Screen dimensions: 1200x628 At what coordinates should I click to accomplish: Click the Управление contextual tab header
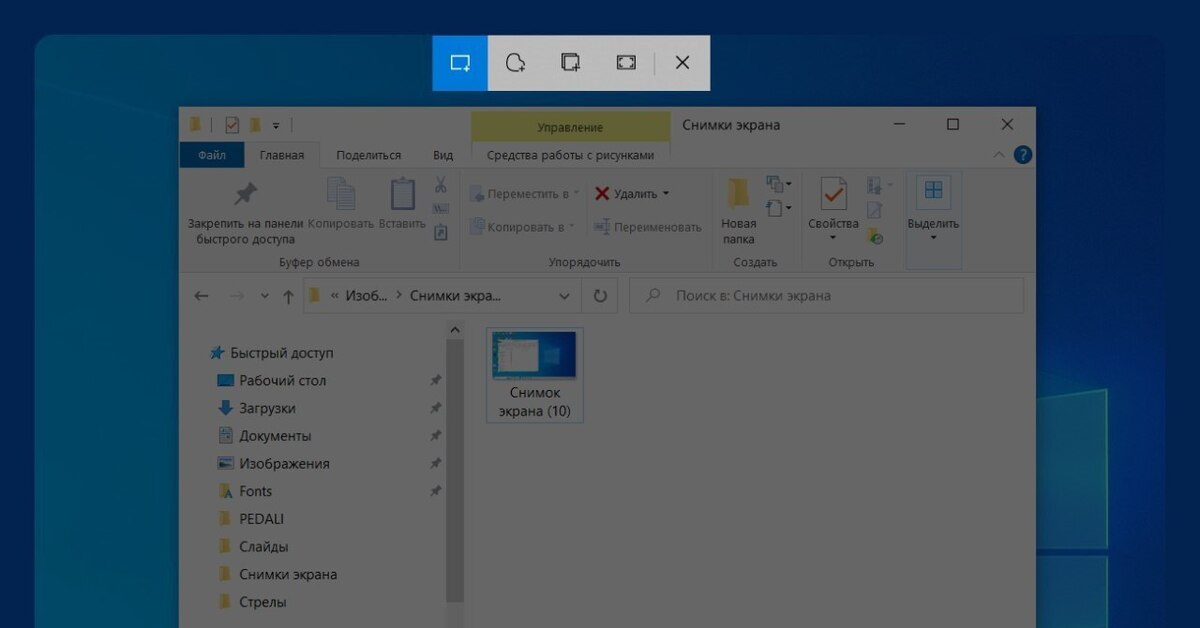click(x=570, y=127)
